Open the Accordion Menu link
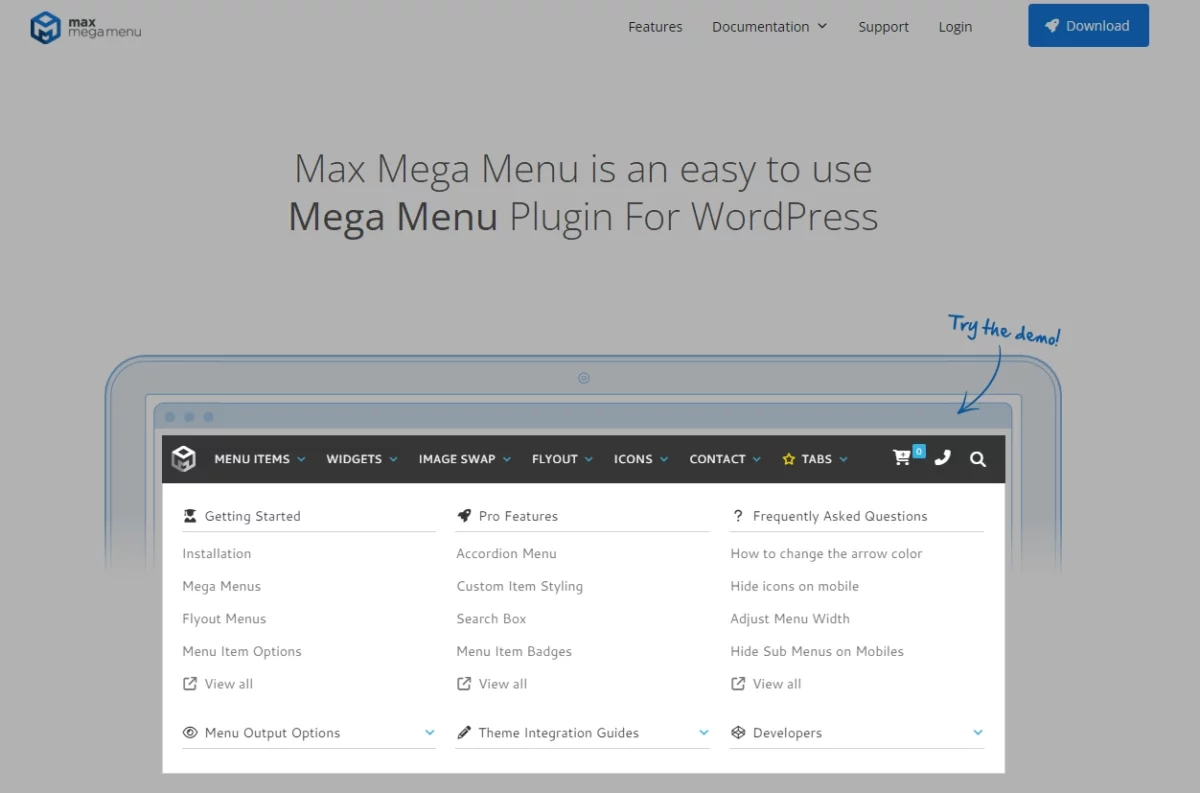Viewport: 1200px width, 793px height. coord(506,553)
